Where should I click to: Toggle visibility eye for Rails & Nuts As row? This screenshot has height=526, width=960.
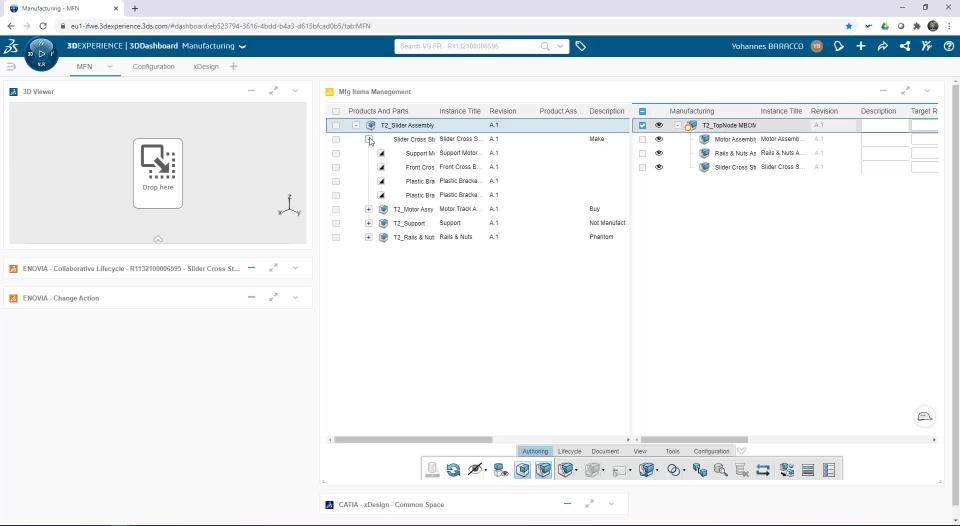pos(659,153)
